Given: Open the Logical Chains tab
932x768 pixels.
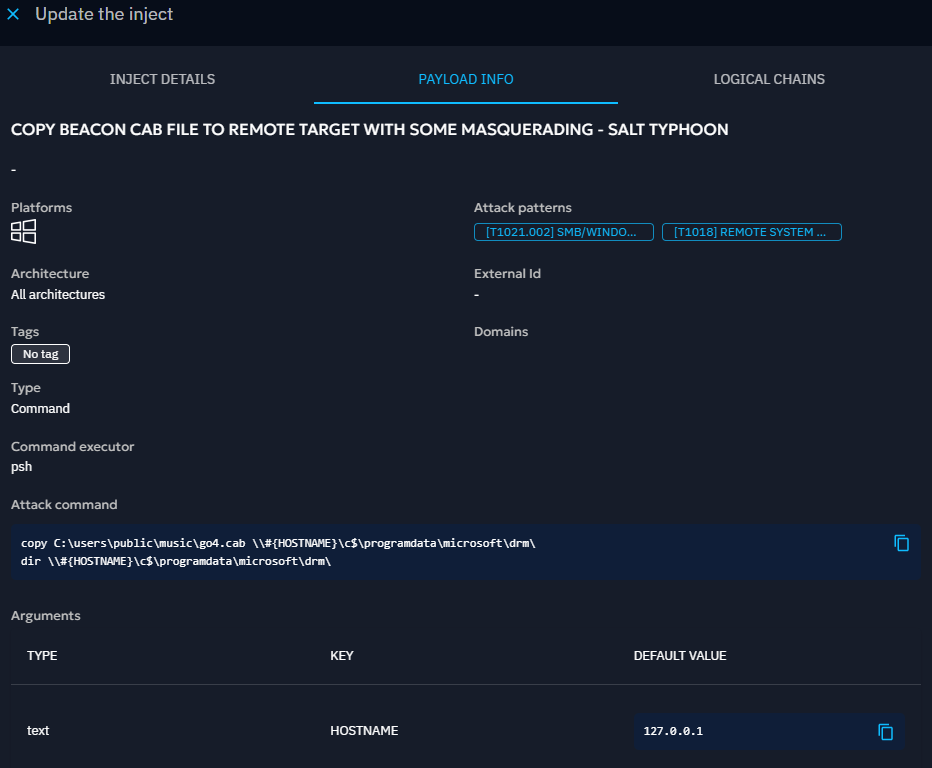Looking at the screenshot, I should pos(769,79).
